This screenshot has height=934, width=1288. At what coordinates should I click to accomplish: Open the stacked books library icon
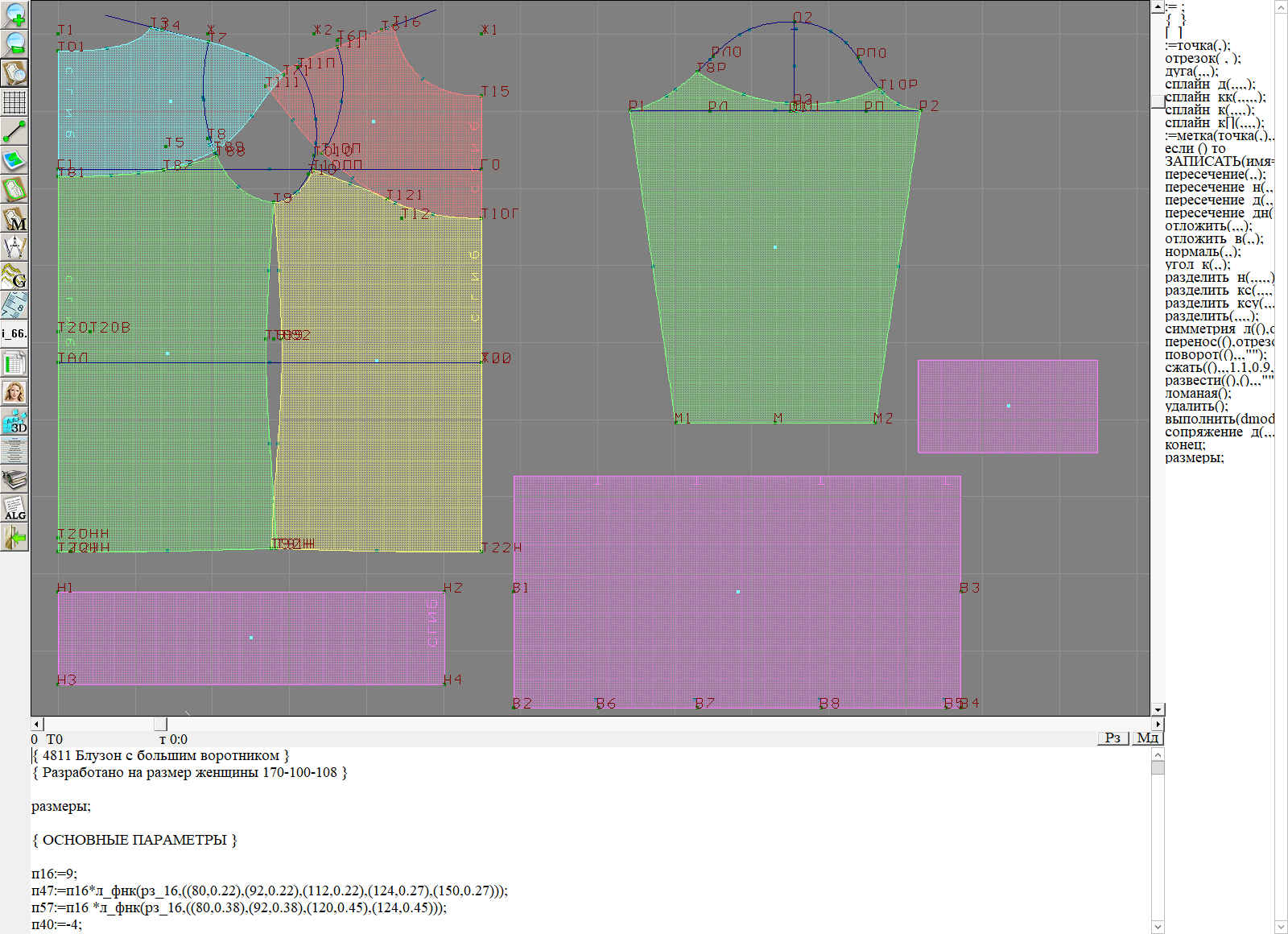(x=14, y=479)
